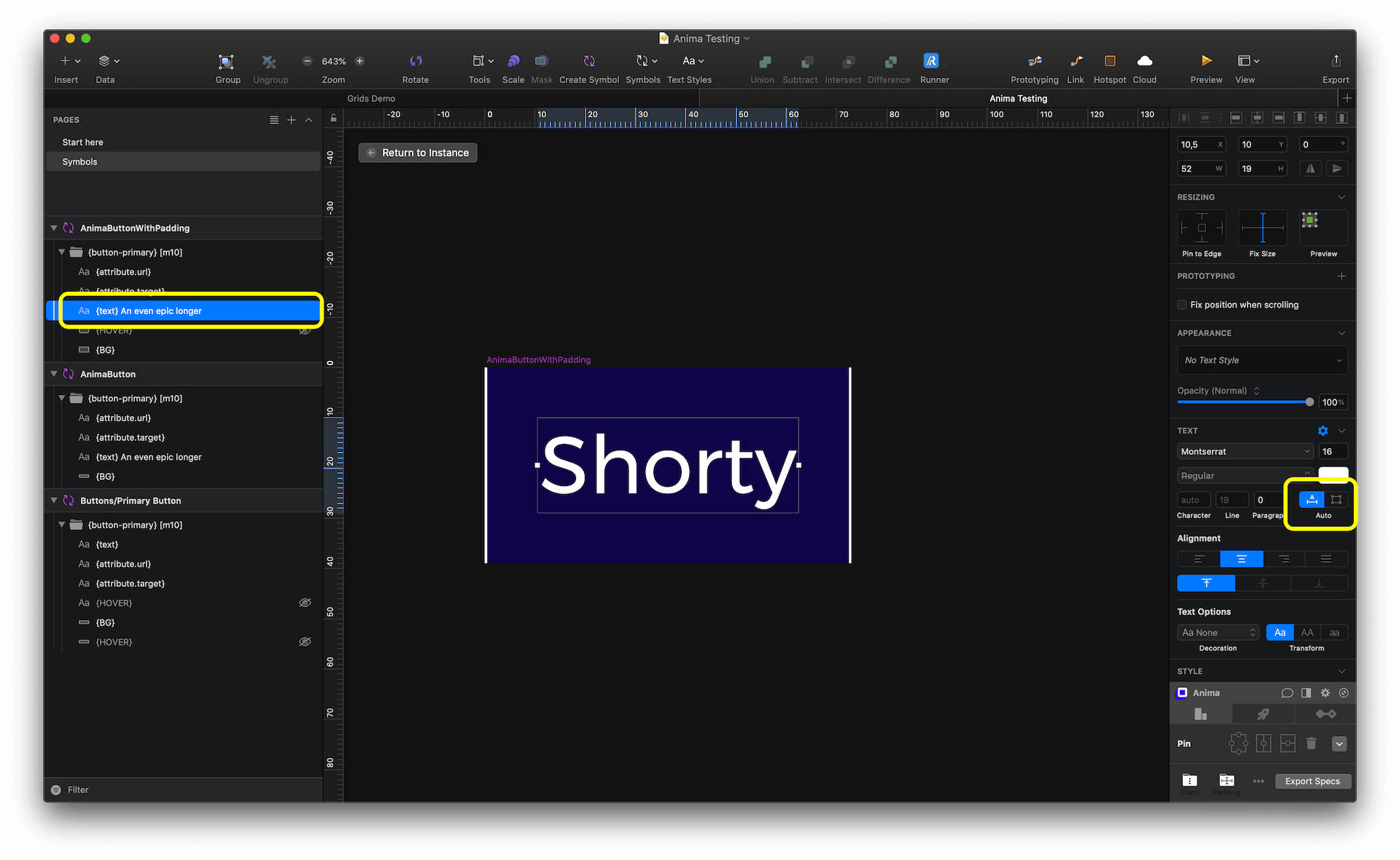This screenshot has width=1400, height=860.
Task: Open the Montserrat font family dropdown
Action: tap(1245, 451)
